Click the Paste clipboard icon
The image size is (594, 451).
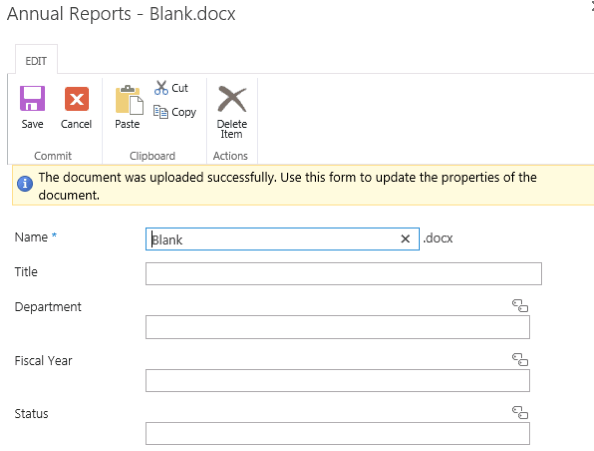[x=129, y=100]
